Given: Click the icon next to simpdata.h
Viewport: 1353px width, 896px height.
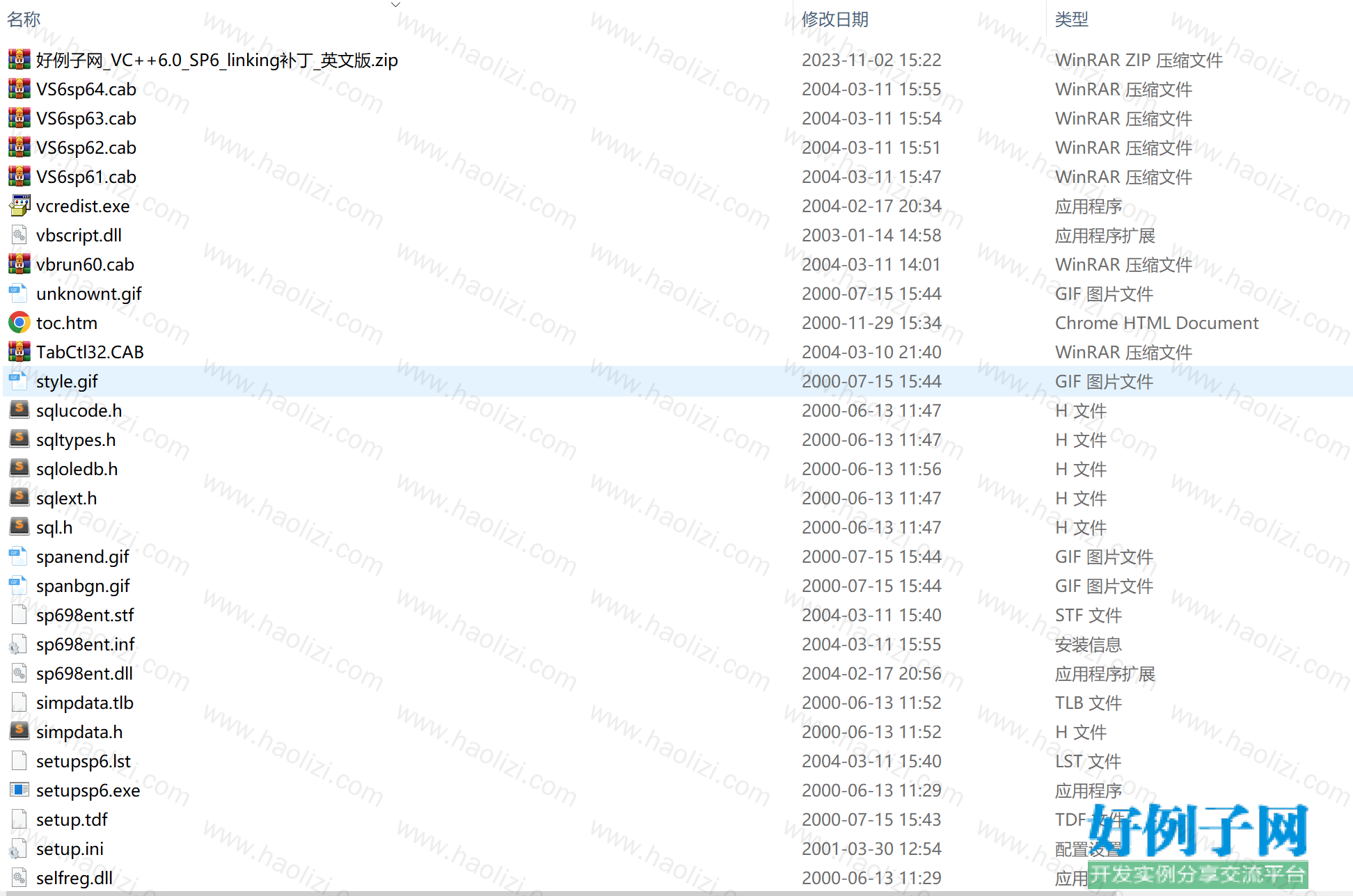Looking at the screenshot, I should click(19, 732).
